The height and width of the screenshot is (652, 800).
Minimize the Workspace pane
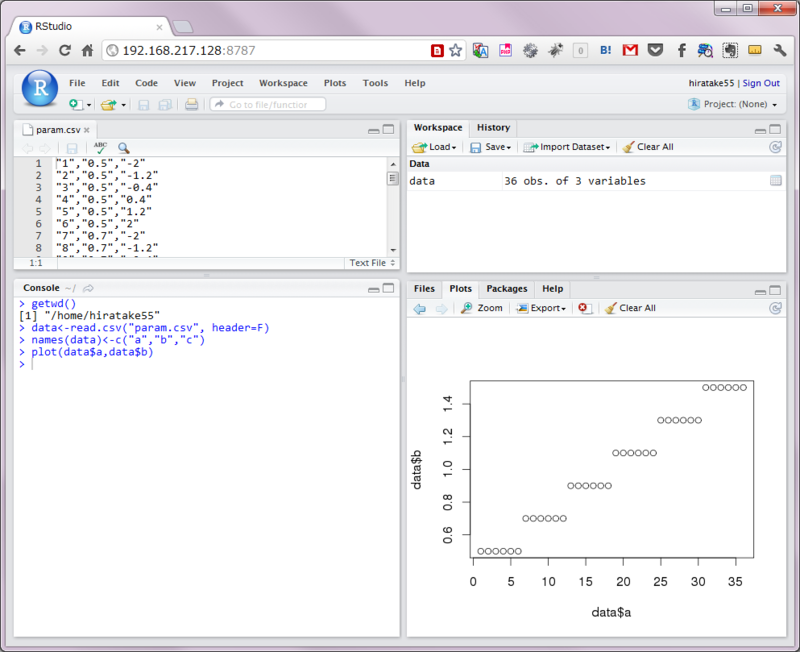(760, 131)
